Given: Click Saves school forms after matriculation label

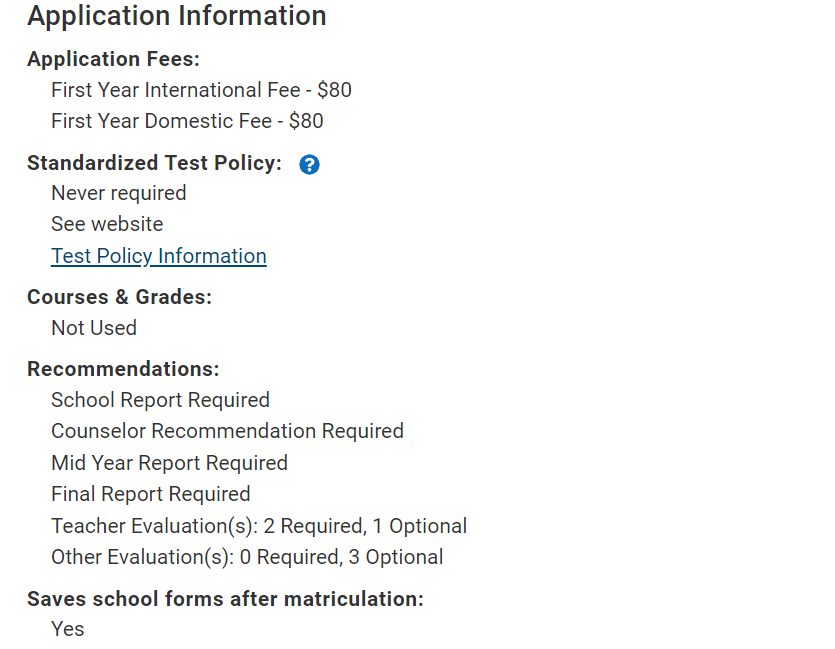Looking at the screenshot, I should click(225, 599).
